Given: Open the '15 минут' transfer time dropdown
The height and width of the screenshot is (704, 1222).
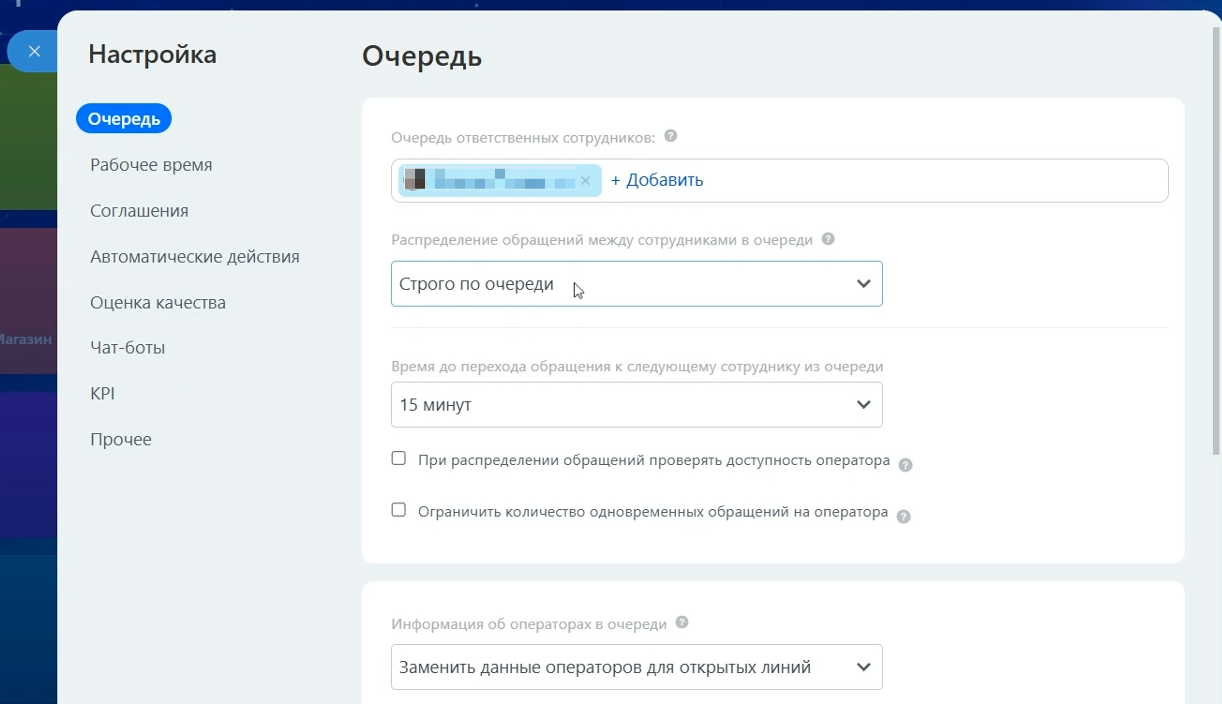Looking at the screenshot, I should tap(637, 405).
